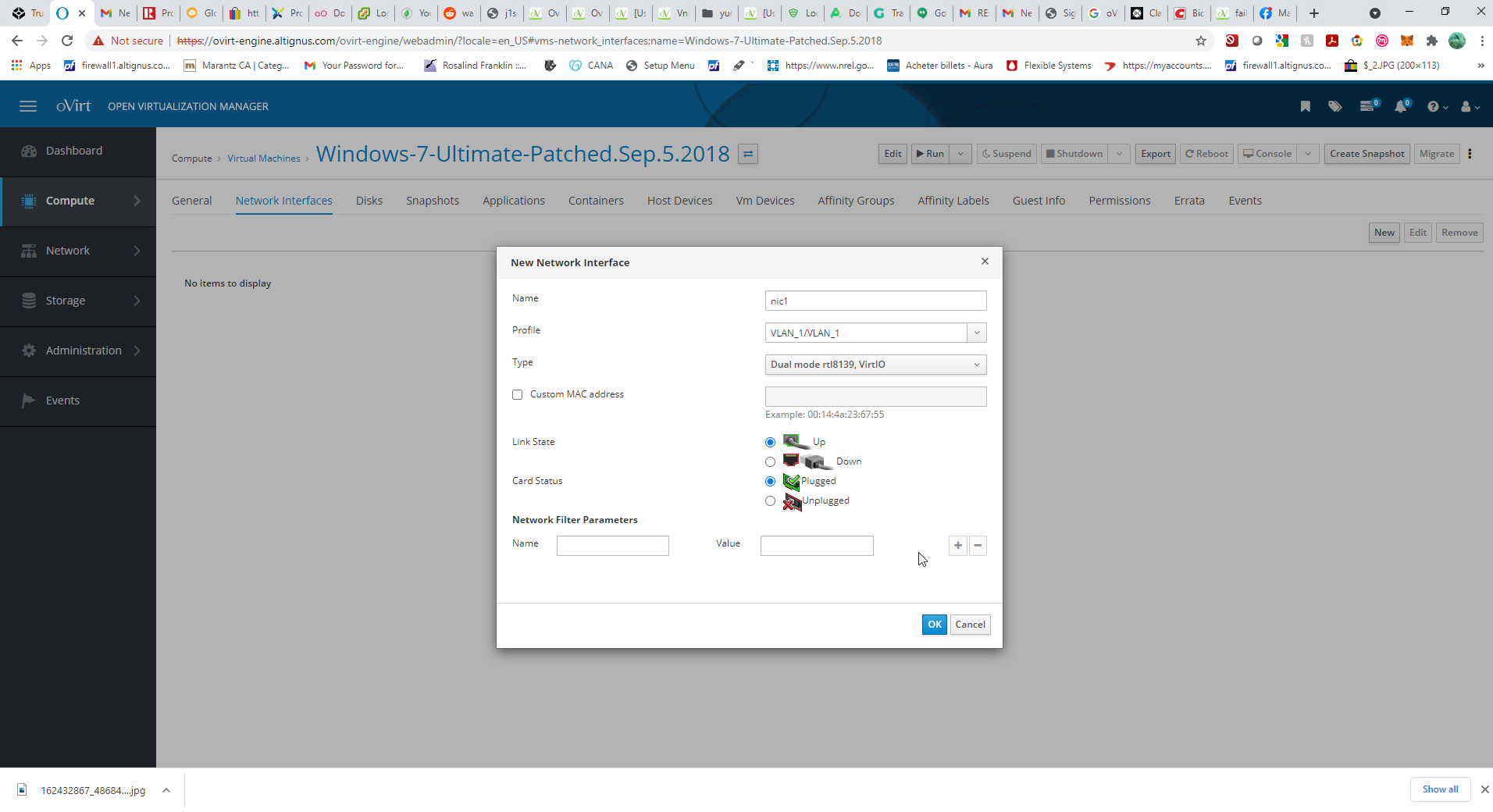Set Link State to Down

pyautogui.click(x=771, y=461)
